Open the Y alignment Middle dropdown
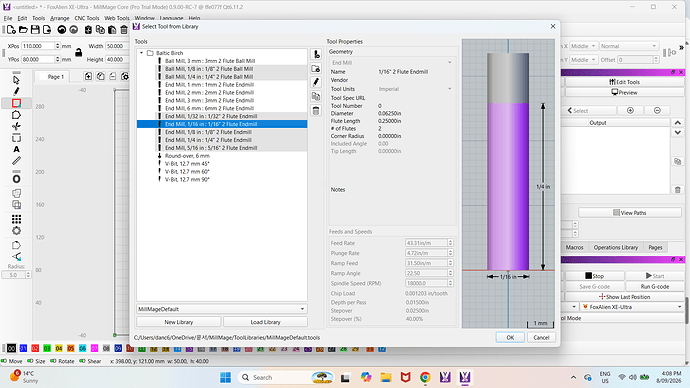Image resolution: width=690 pixels, height=388 pixels. (583, 59)
